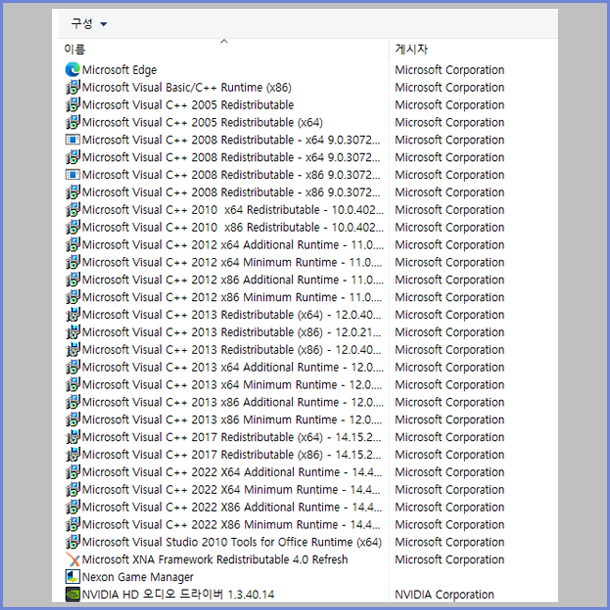Viewport: 610px width, 610px height.
Task: Select "Visual C++ 2013 Redistributable (x86) - 12.0.40" entry
Action: (x=231, y=350)
